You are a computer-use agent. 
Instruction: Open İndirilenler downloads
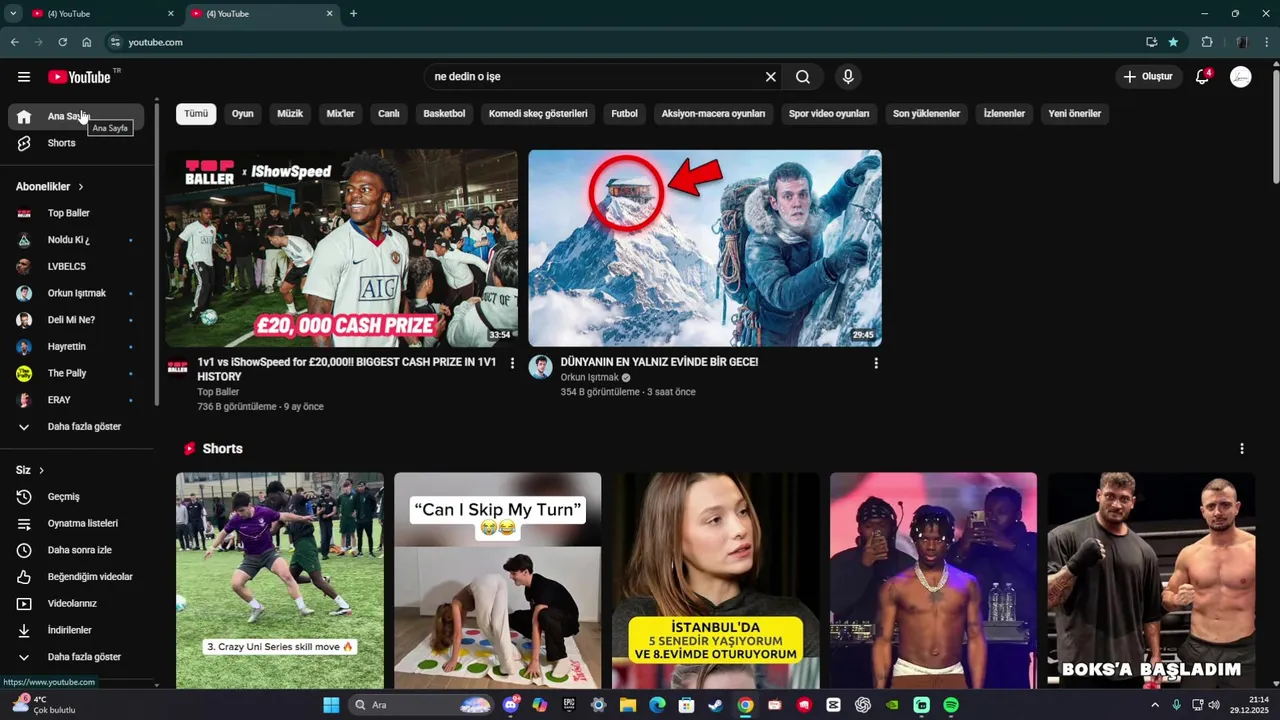click(76, 630)
